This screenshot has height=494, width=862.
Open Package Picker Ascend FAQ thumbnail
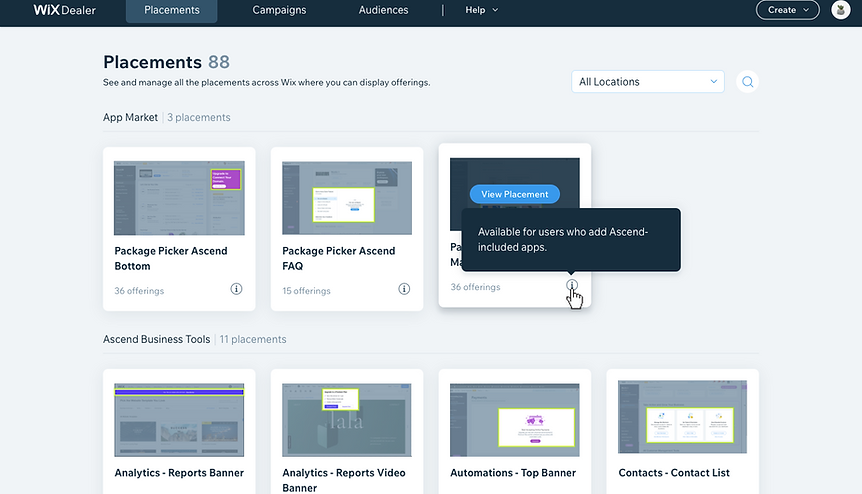pyautogui.click(x=347, y=198)
